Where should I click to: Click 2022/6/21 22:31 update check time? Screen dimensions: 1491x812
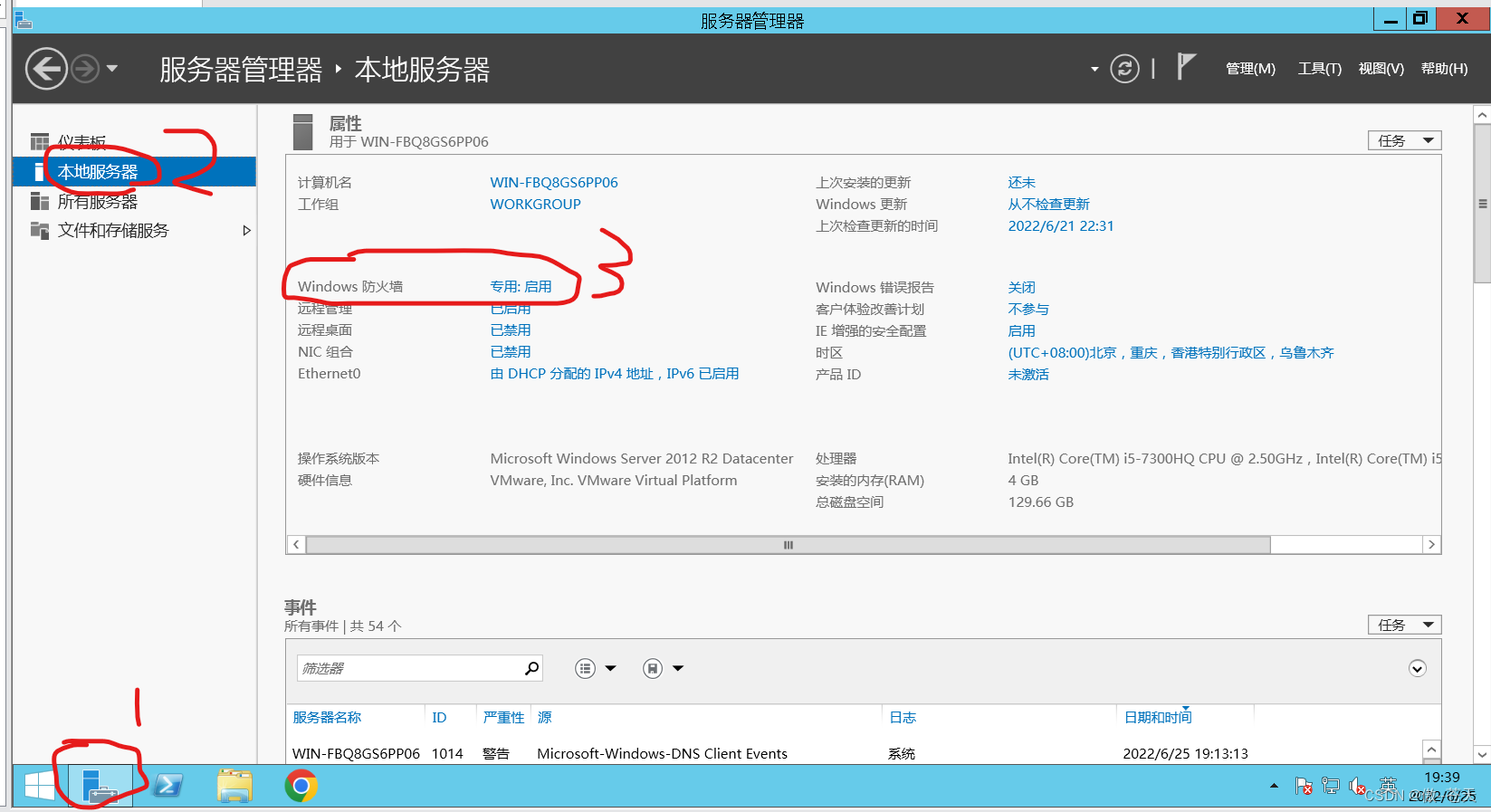(1061, 226)
